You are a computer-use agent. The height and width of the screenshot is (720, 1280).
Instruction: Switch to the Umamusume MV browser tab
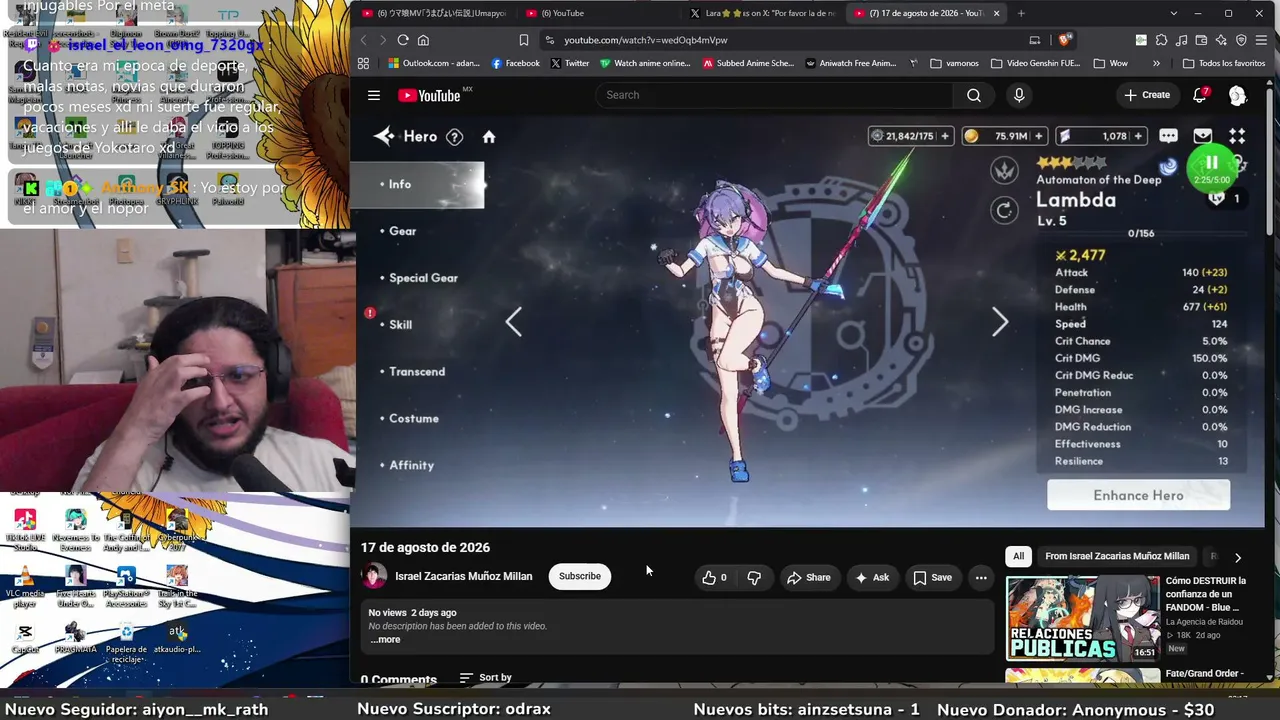(433, 13)
